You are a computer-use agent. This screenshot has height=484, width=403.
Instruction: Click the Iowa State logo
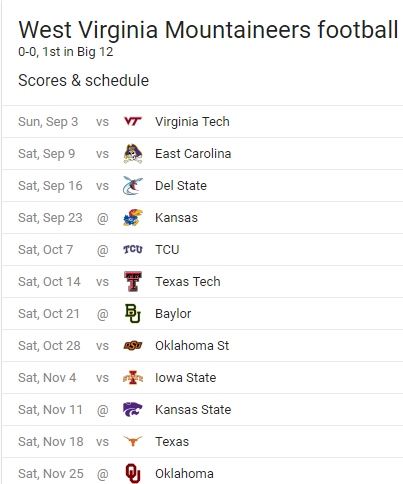[x=133, y=378]
